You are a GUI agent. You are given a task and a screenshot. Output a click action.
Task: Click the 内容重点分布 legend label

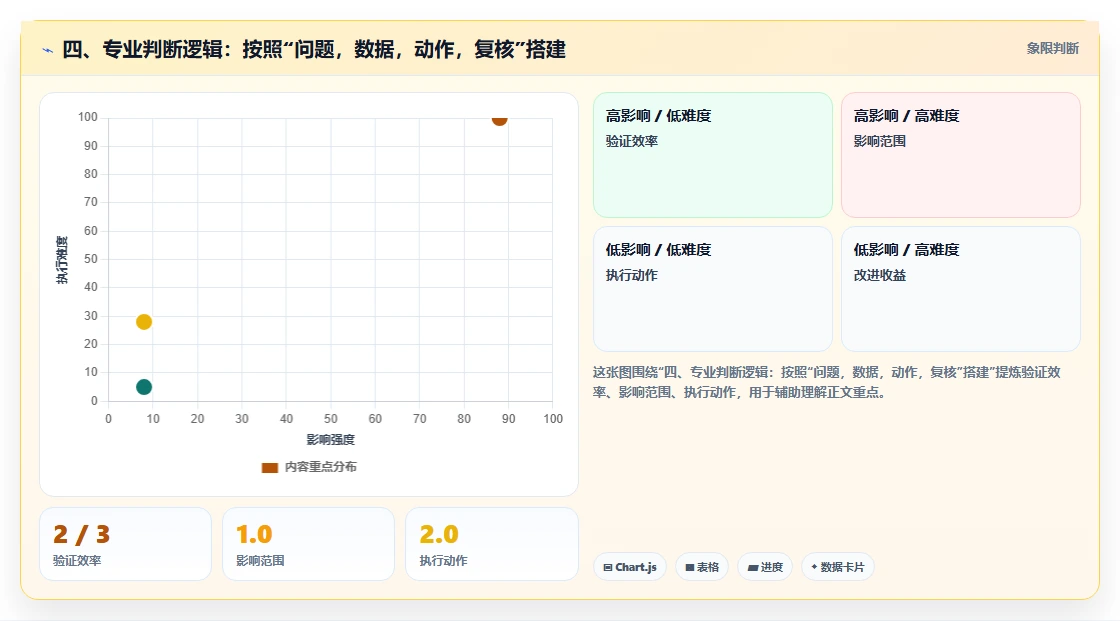point(320,467)
